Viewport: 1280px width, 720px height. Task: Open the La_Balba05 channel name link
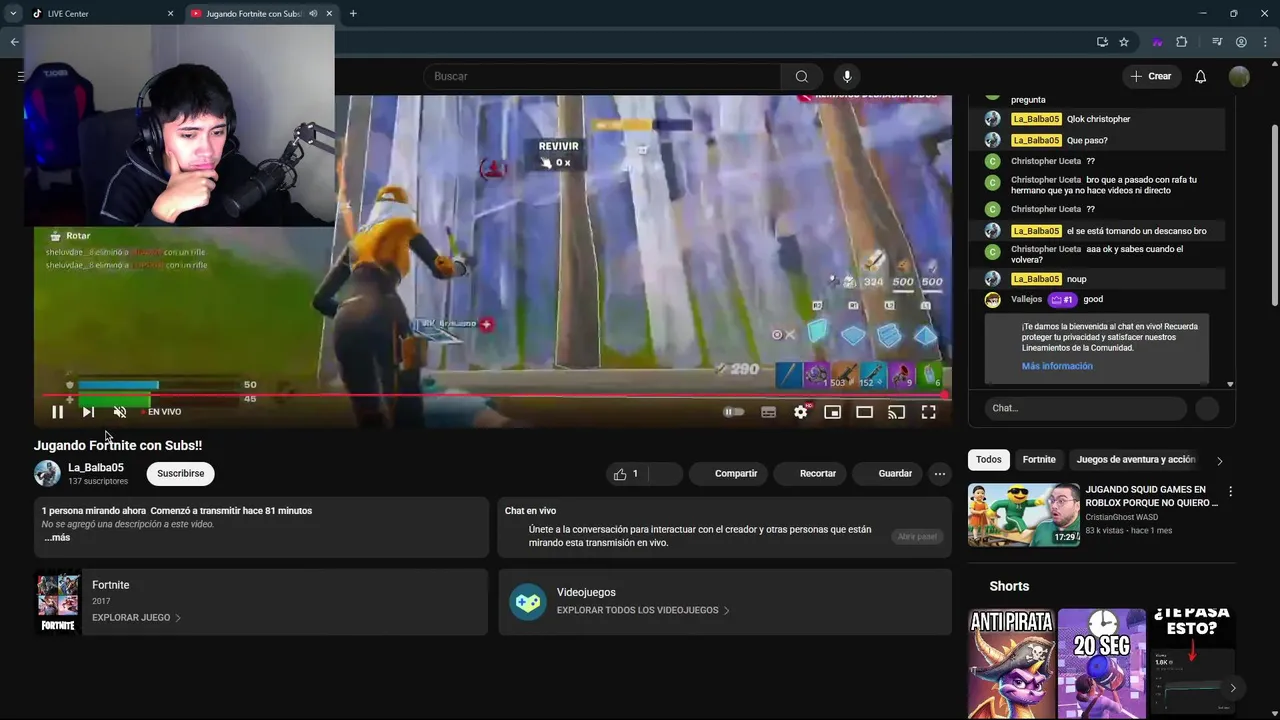tap(96, 467)
